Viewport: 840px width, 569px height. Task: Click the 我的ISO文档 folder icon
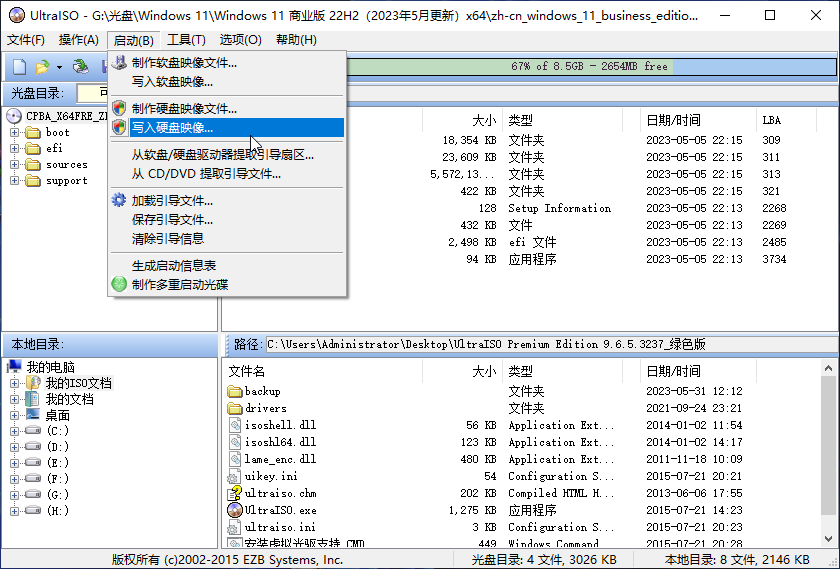(x=33, y=383)
